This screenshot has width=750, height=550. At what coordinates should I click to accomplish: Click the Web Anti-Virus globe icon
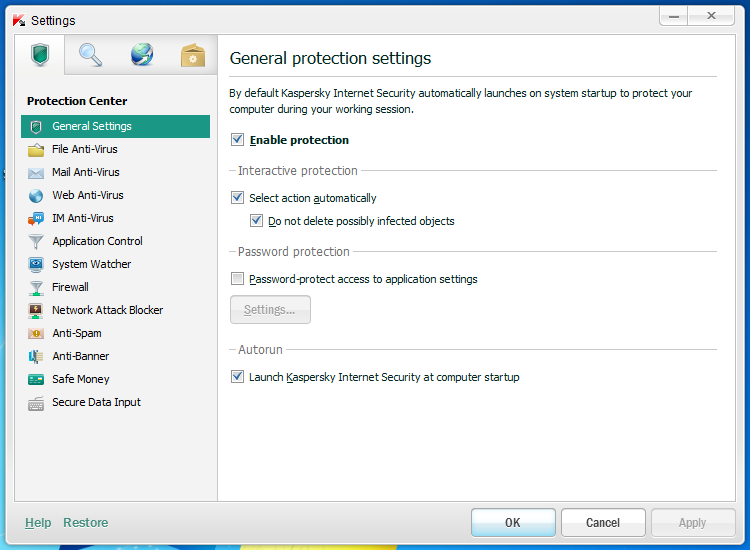pos(36,196)
